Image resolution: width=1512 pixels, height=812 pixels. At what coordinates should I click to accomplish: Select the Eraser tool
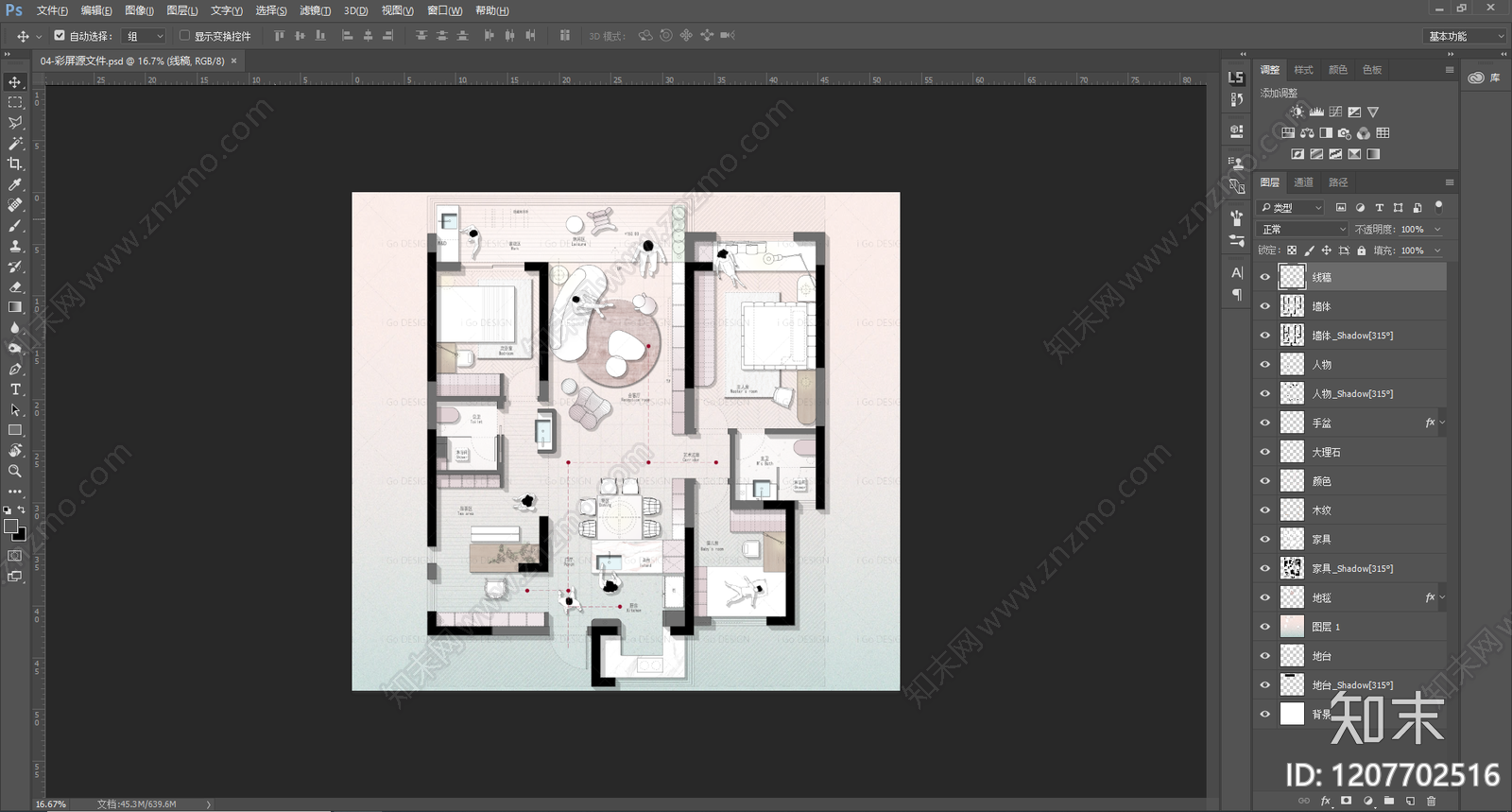(x=15, y=286)
